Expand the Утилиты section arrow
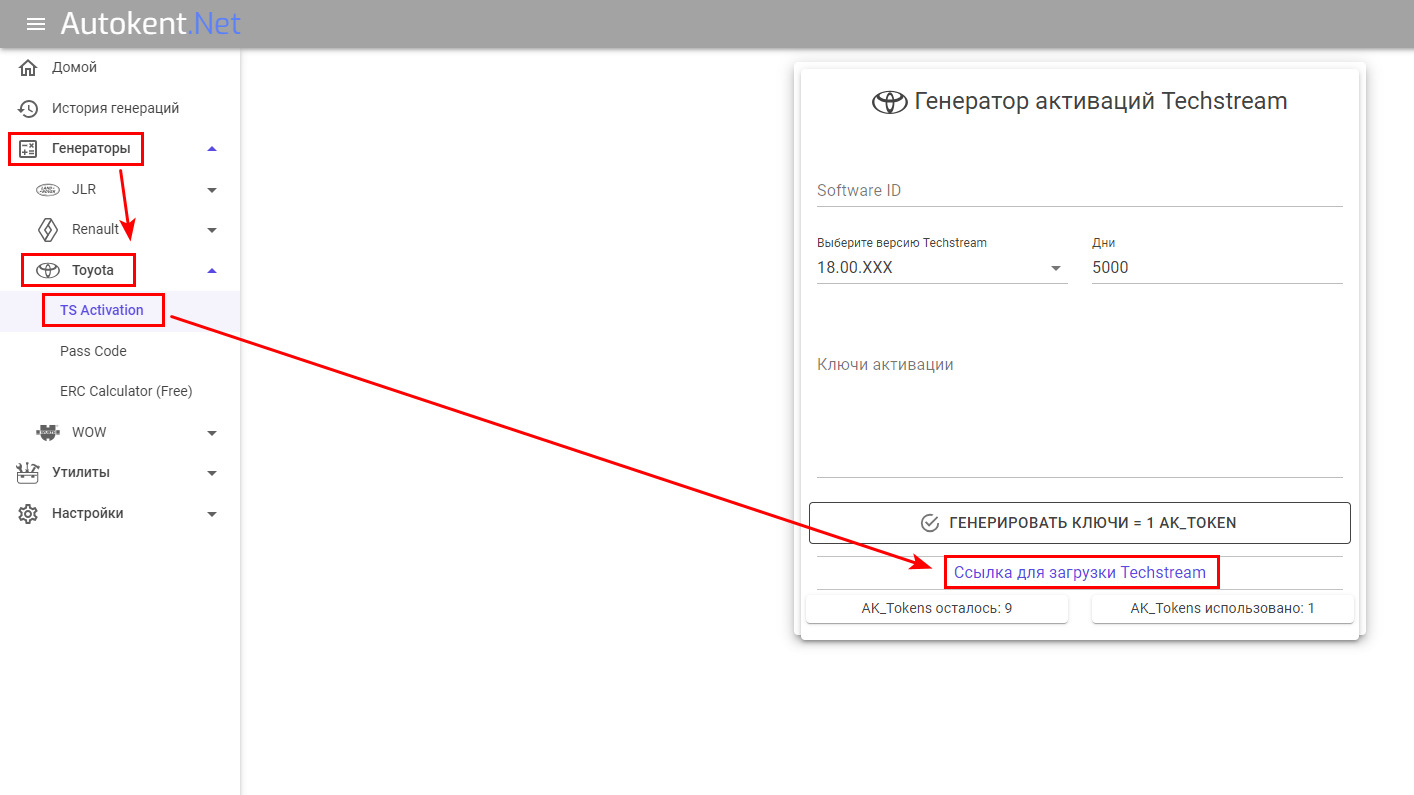This screenshot has height=795, width=1414. (211, 473)
